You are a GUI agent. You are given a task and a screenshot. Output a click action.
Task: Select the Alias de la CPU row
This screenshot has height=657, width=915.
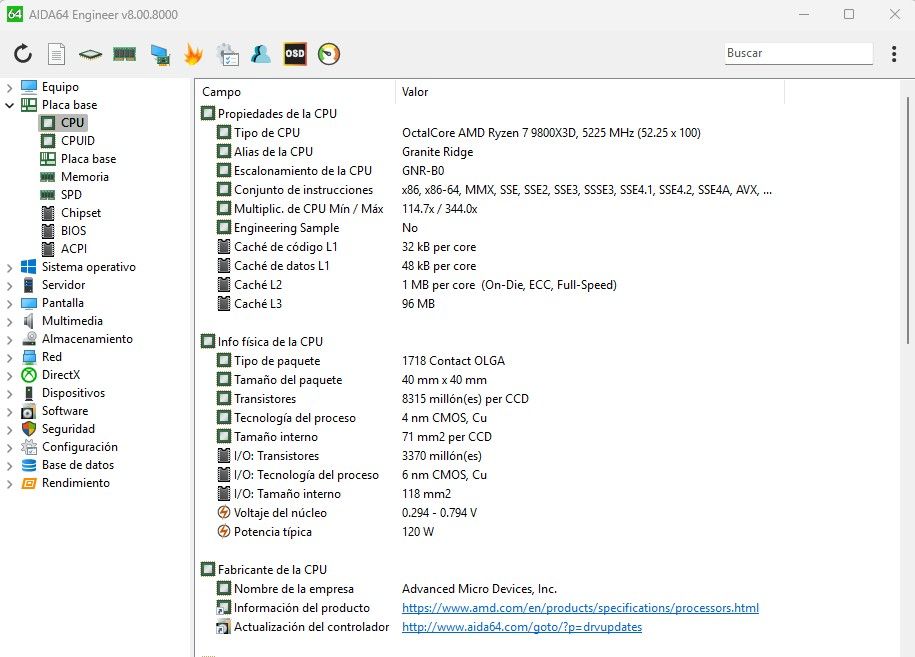tap(490, 152)
